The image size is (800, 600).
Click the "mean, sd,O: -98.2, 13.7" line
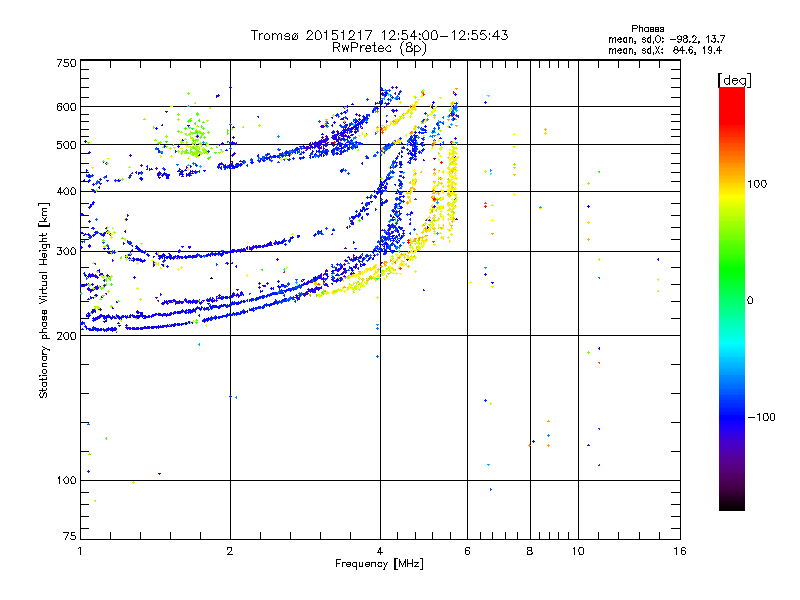(666, 39)
